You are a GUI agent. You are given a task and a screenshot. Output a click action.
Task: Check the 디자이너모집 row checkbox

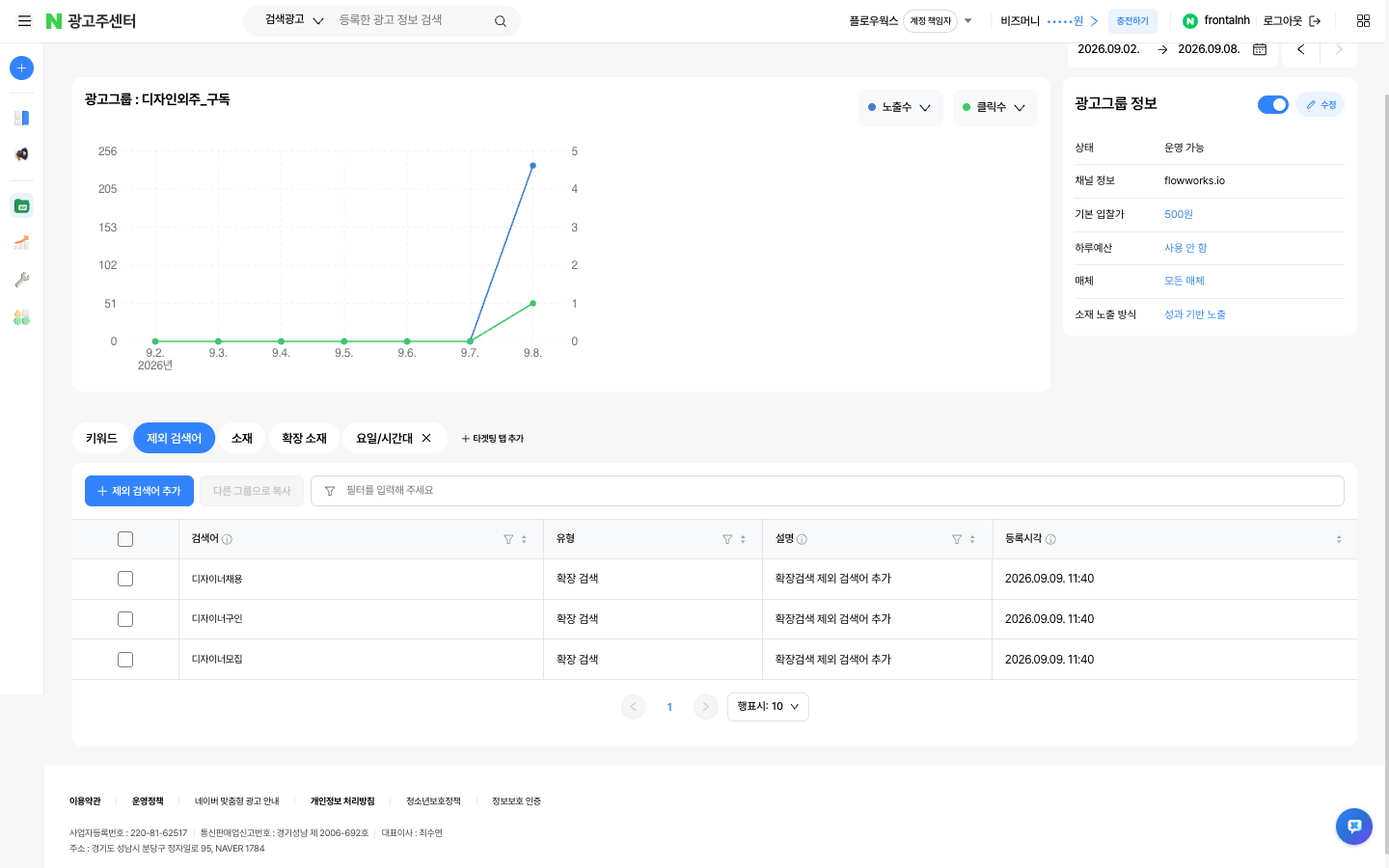pyautogui.click(x=125, y=660)
